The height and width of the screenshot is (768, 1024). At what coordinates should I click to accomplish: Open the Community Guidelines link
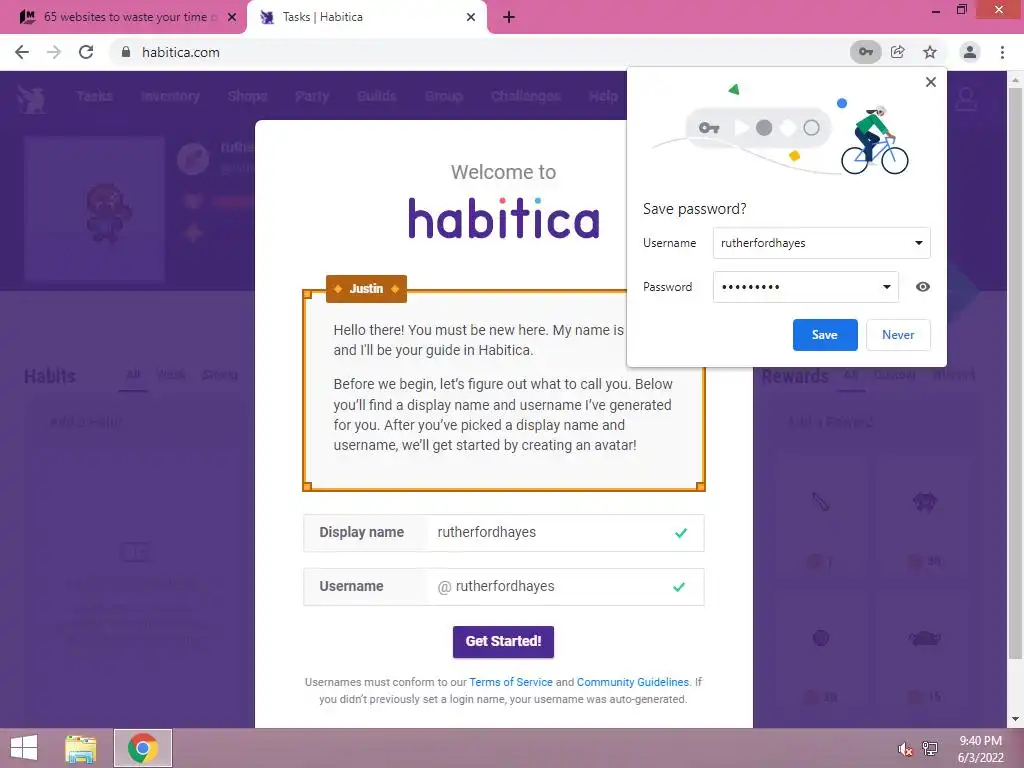click(632, 682)
